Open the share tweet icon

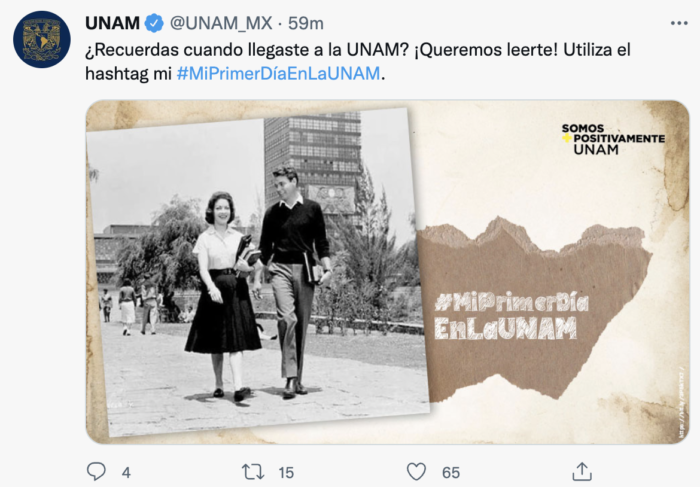tap(583, 472)
